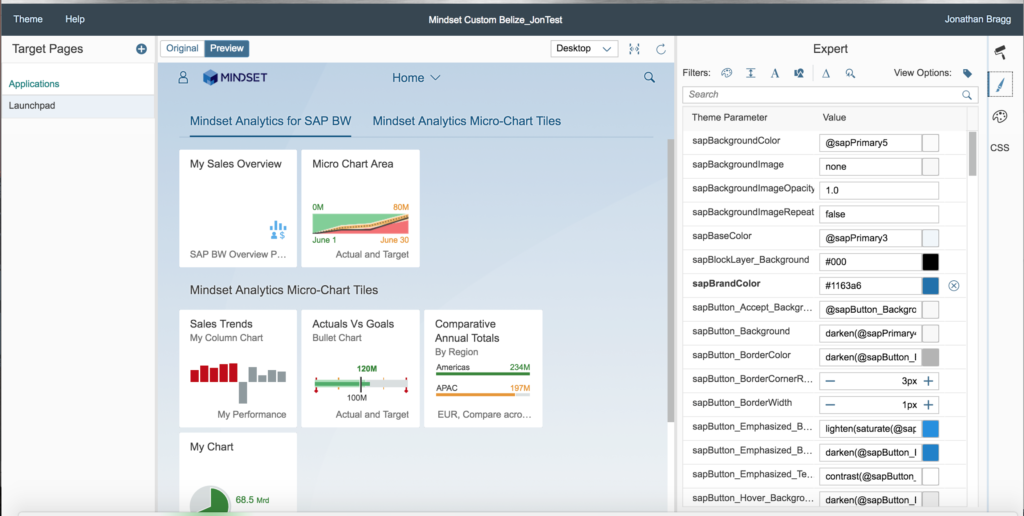Select the Expert paintbrush panel icon
This screenshot has width=1024, height=516.
[x=1000, y=84]
